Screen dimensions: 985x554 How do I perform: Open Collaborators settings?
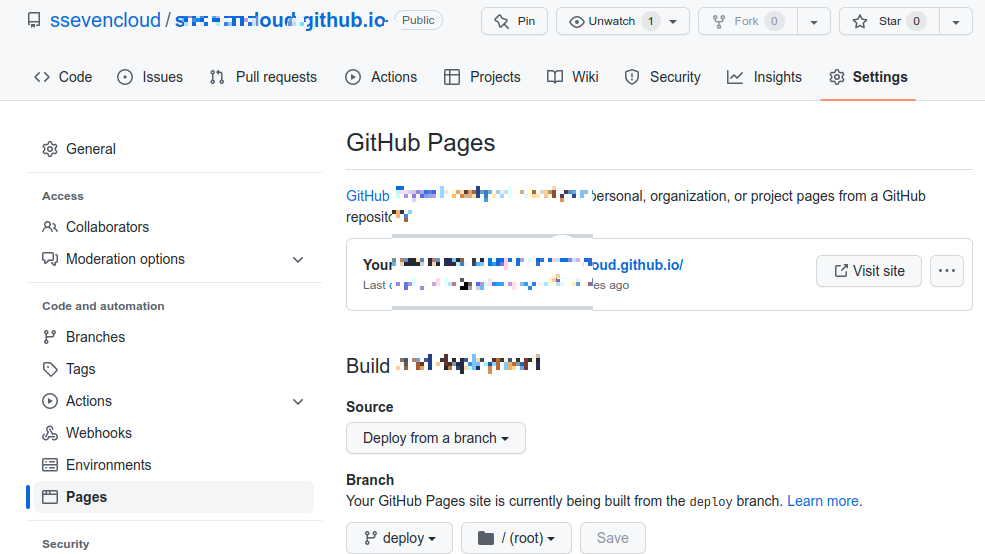click(x=174, y=227)
